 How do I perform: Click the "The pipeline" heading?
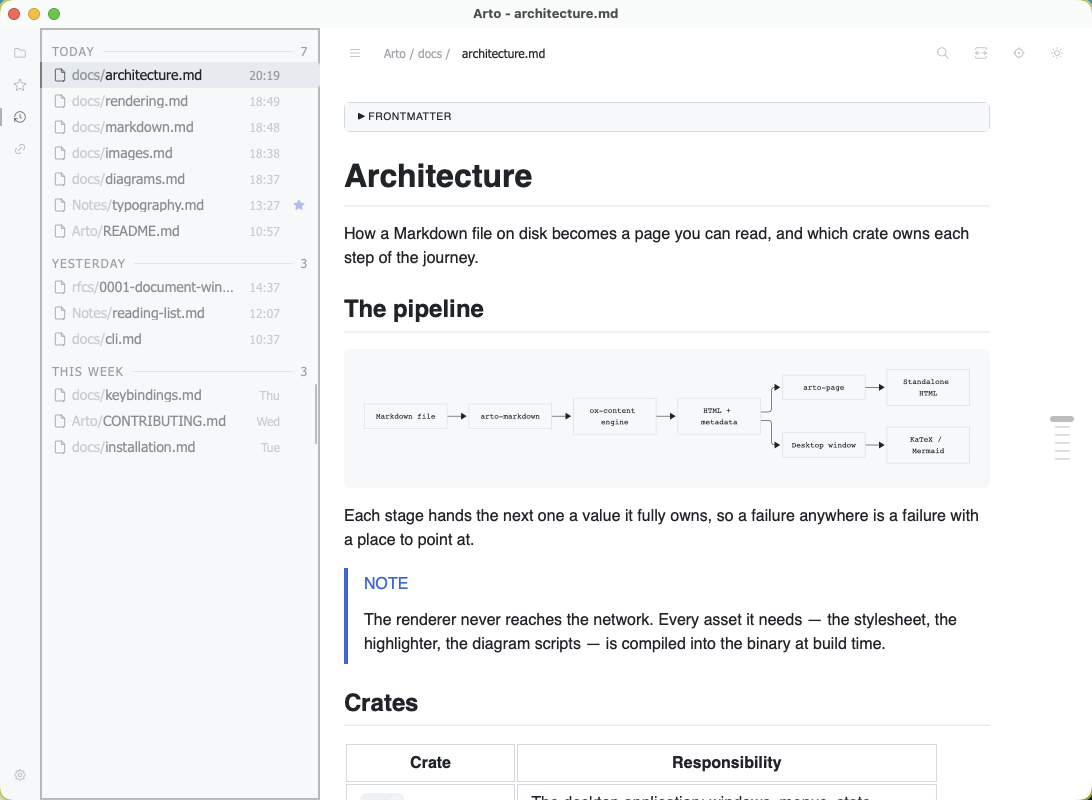coord(414,308)
